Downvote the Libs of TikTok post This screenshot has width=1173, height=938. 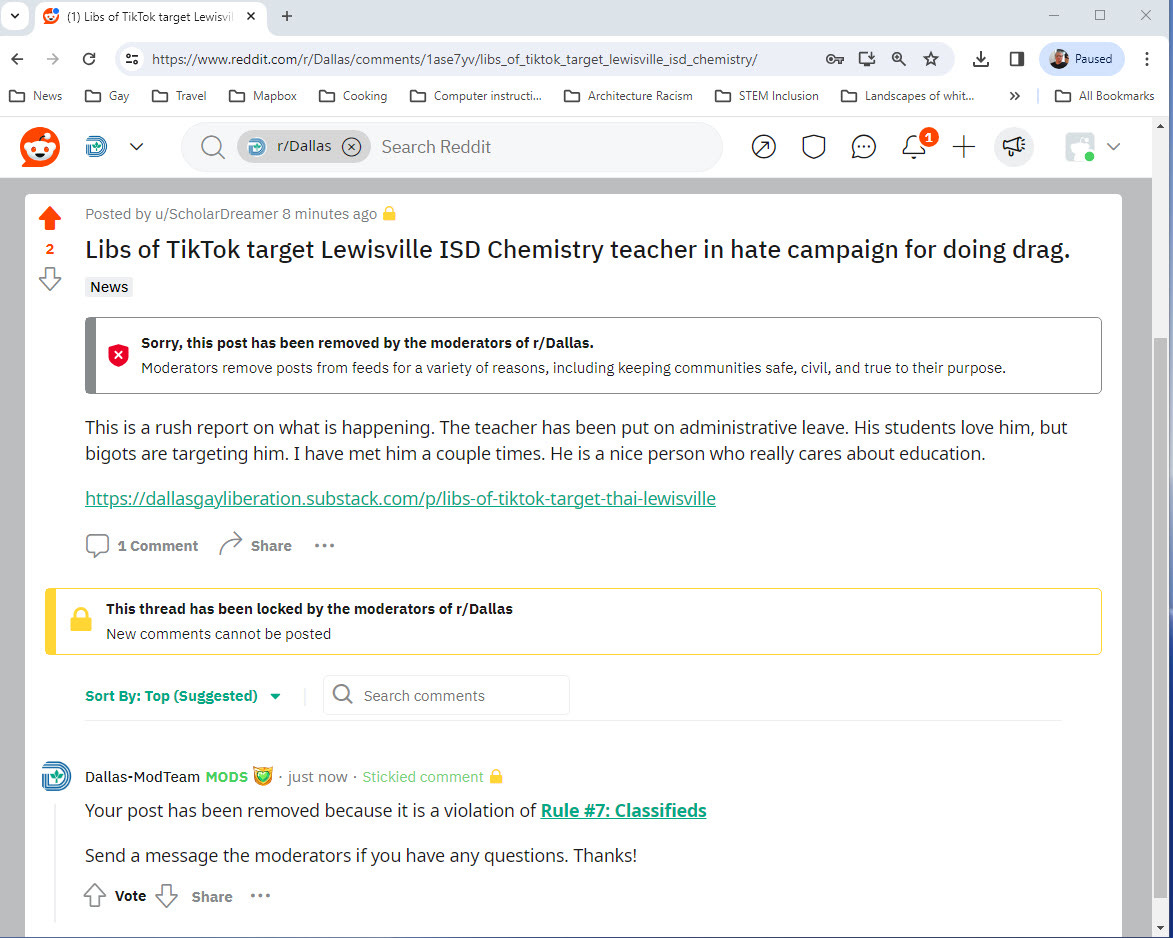tap(50, 279)
